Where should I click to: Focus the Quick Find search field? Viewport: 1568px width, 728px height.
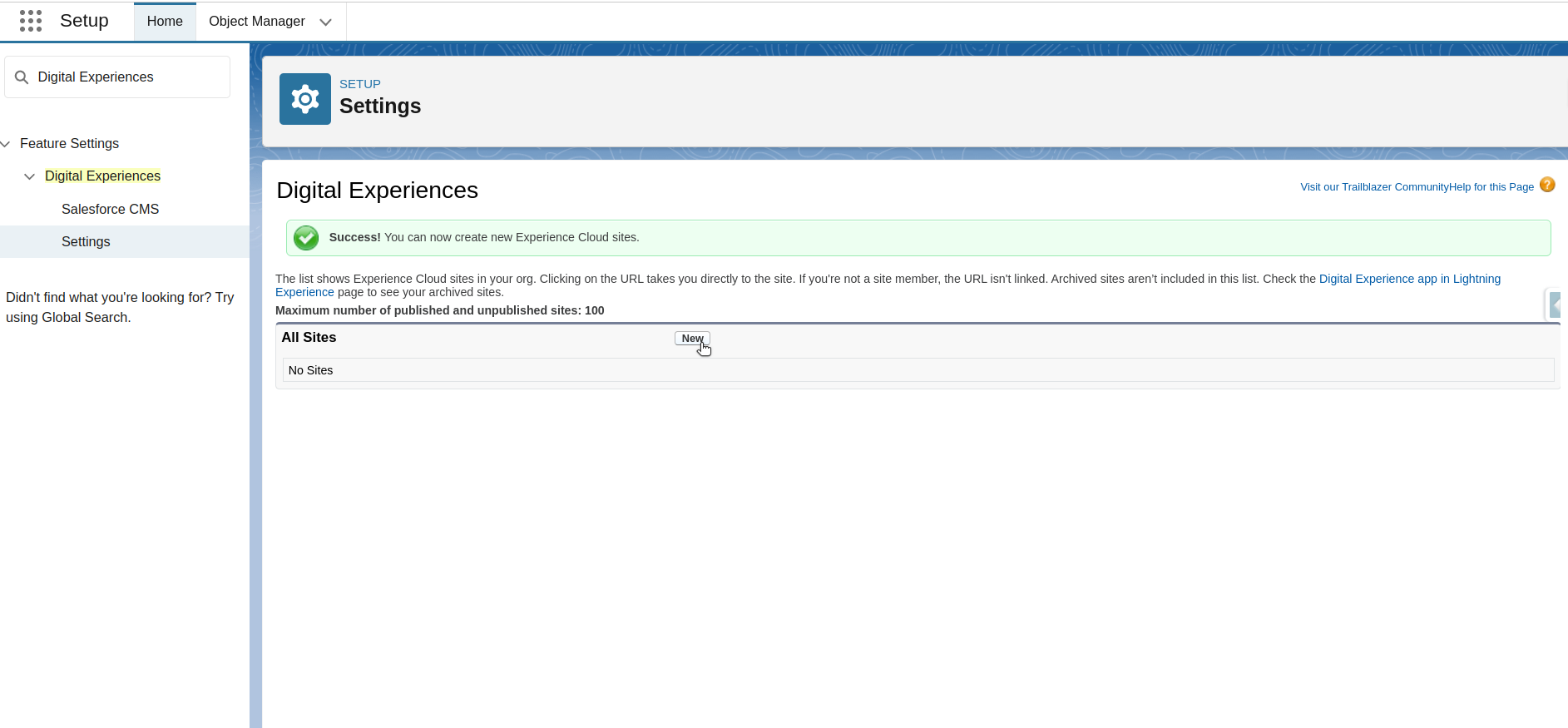[x=117, y=77]
